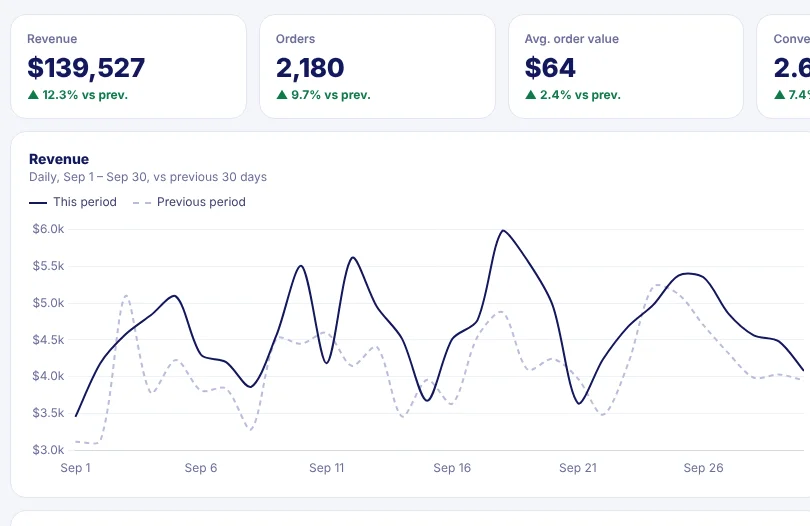Click the Revenue chart title
Screen dimensions: 810x526
click(59, 159)
